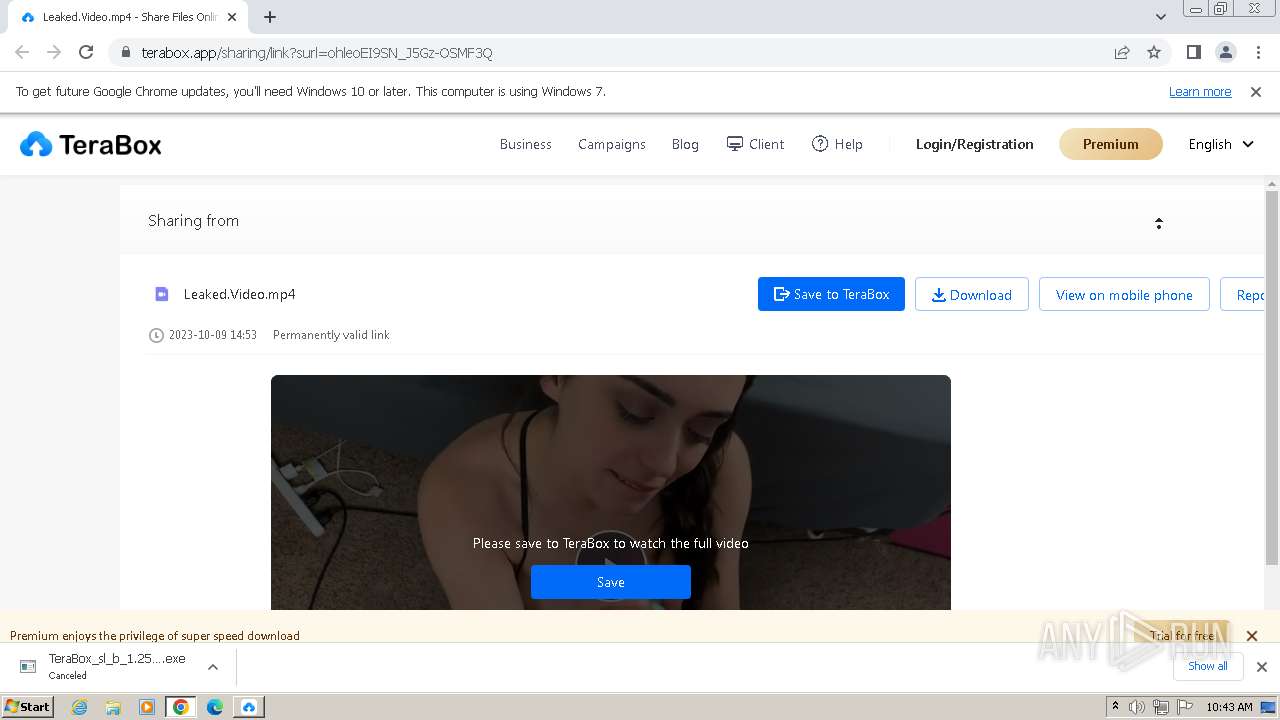
Task: Click the network tray icon
Action: coord(1160,707)
